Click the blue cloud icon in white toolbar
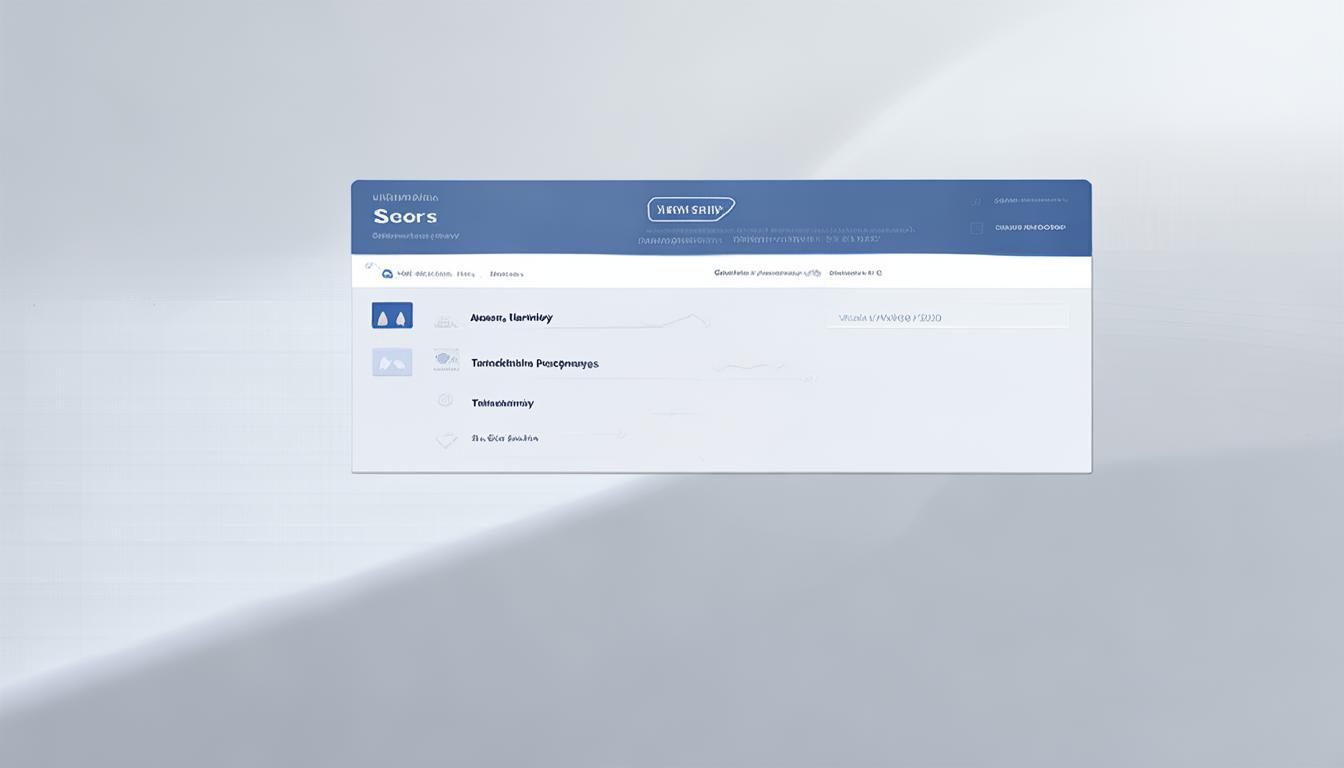1344x768 pixels. 387,274
